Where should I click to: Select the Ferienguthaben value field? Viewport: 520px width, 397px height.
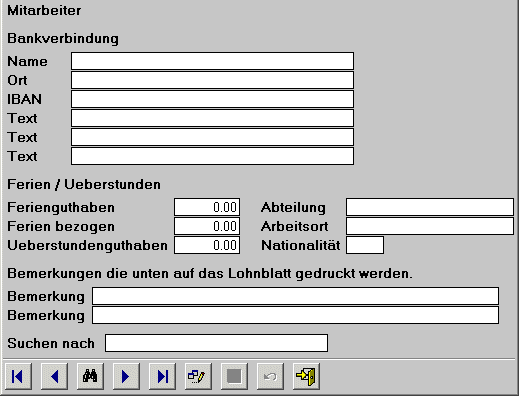207,207
